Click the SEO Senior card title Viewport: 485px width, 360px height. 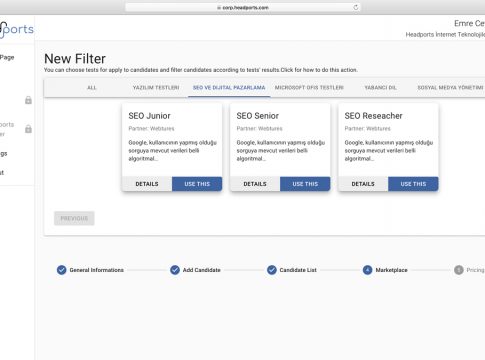(258, 116)
